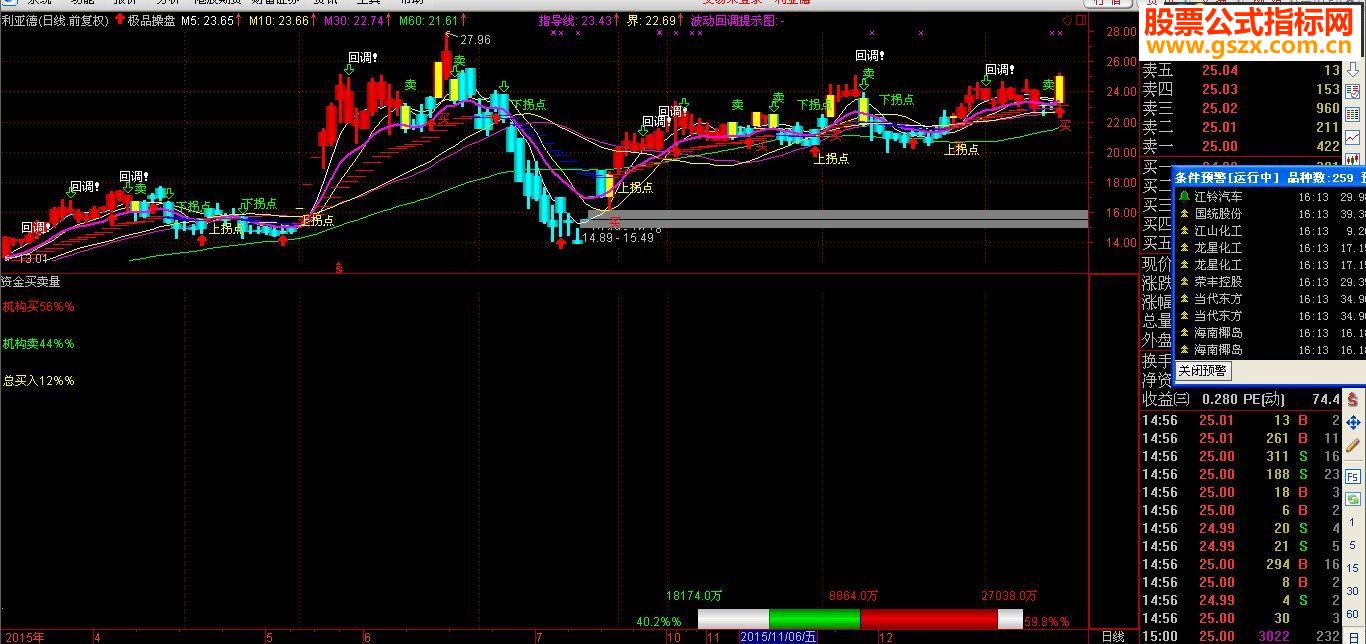The width and height of the screenshot is (1366, 644).
Task: Select the daily 日 period button
Action: [x=1352, y=636]
